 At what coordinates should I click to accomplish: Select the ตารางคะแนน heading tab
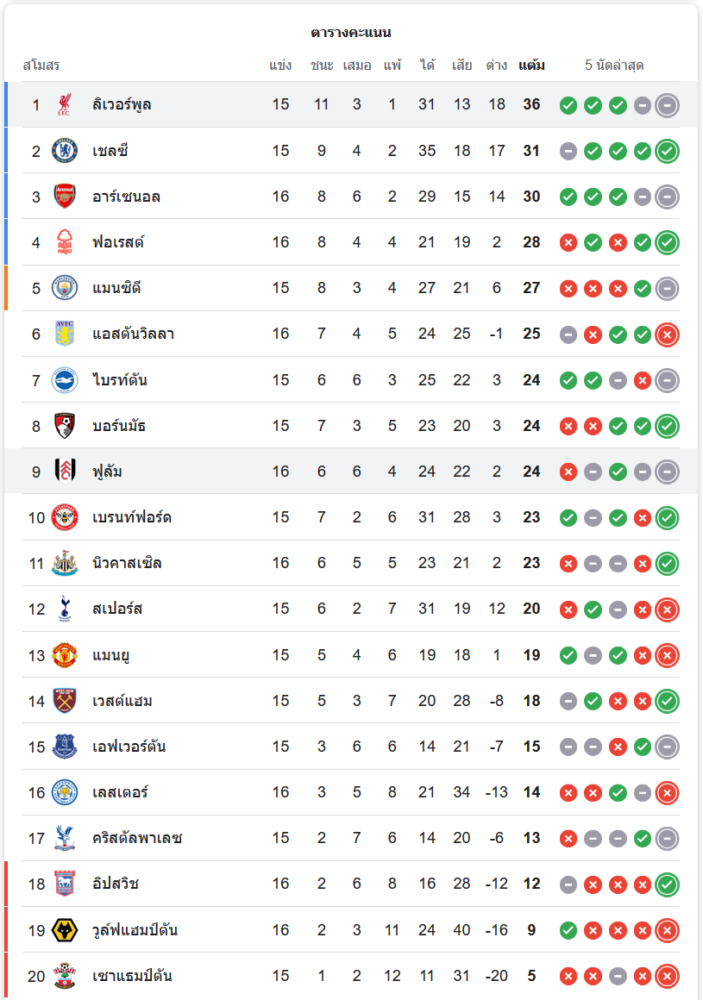(x=351, y=32)
